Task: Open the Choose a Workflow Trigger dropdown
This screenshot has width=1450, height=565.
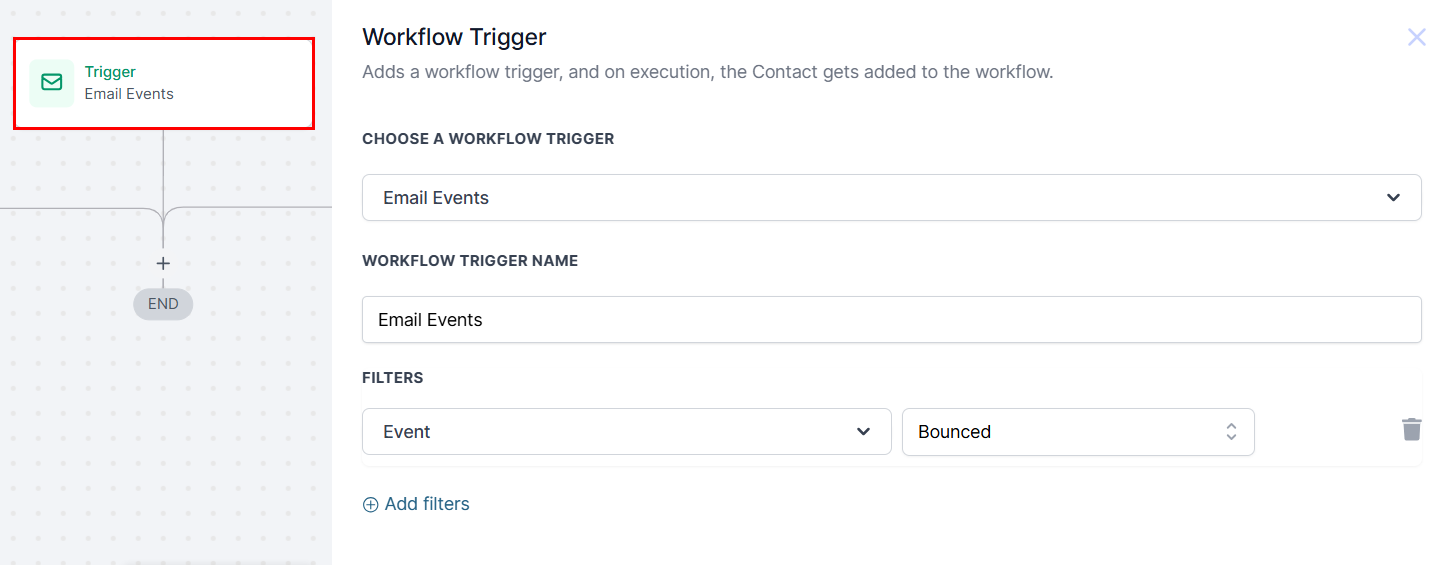Action: pyautogui.click(x=891, y=198)
